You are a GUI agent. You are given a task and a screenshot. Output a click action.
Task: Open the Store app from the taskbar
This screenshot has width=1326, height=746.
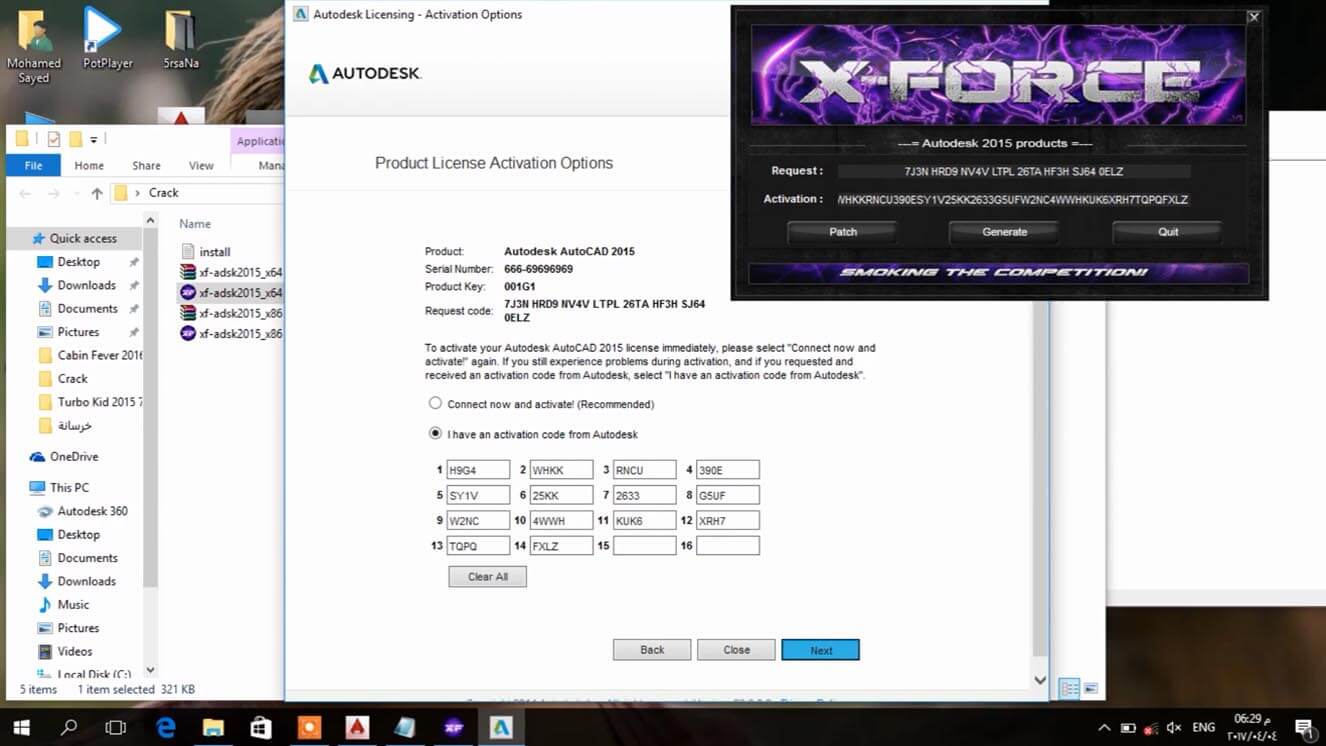[x=261, y=728]
